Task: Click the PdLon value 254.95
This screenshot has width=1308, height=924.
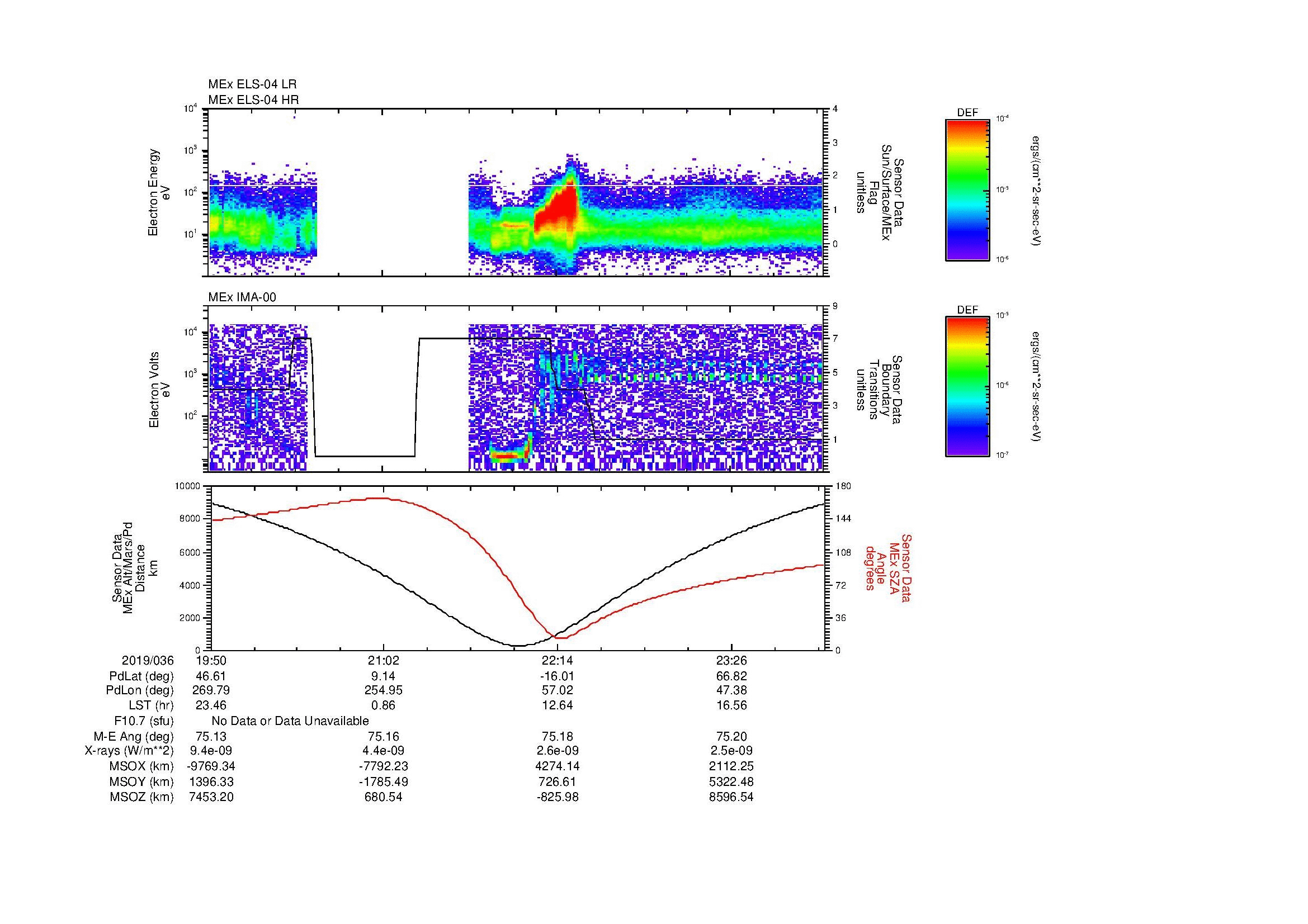Action: (384, 690)
